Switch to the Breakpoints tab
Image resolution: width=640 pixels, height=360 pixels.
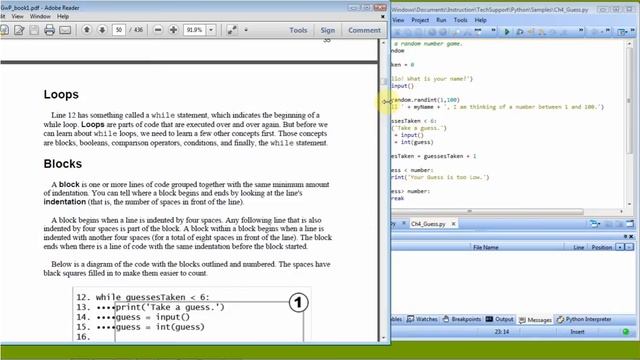pos(462,319)
